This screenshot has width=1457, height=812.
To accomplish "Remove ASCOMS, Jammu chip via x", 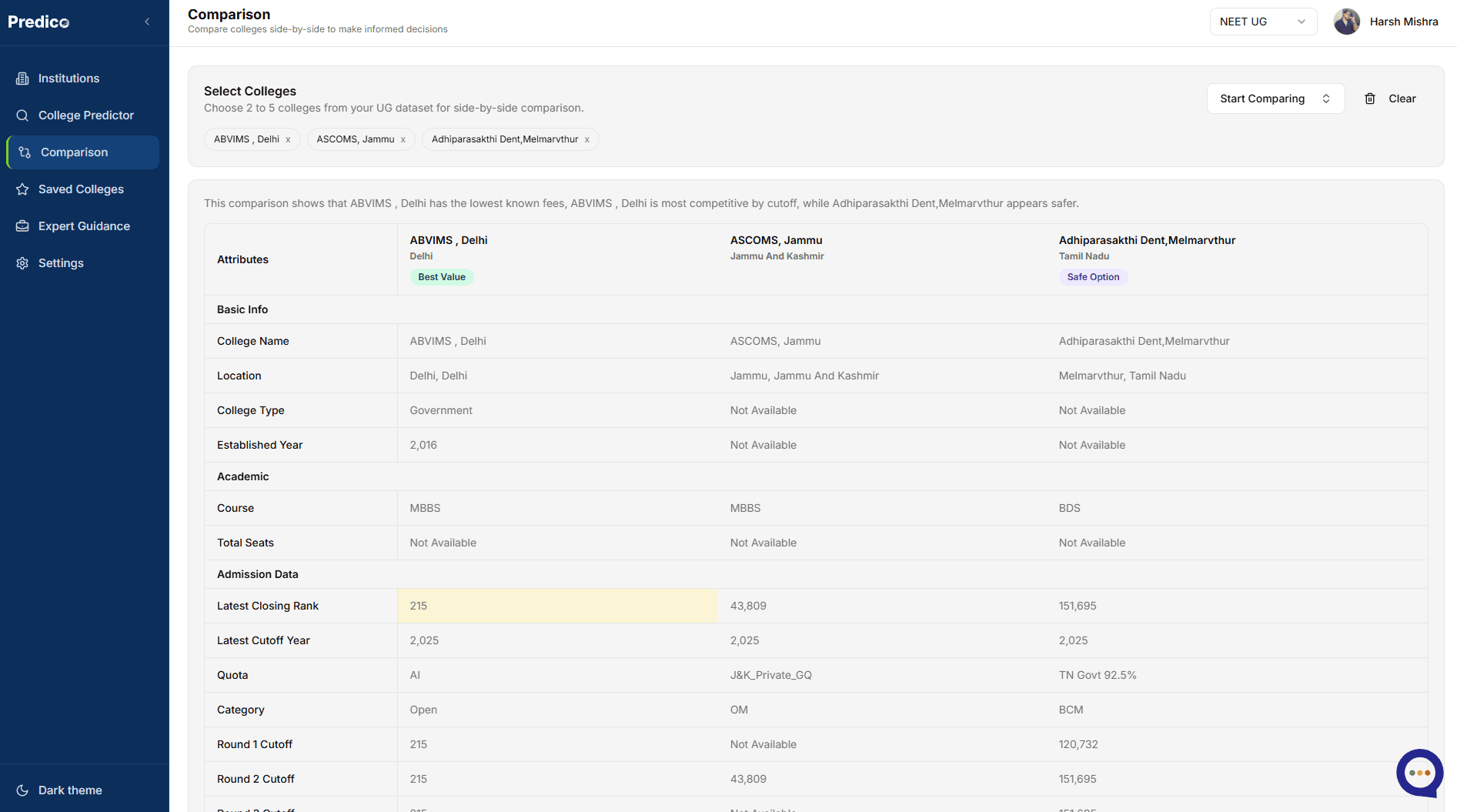I will pyautogui.click(x=403, y=139).
